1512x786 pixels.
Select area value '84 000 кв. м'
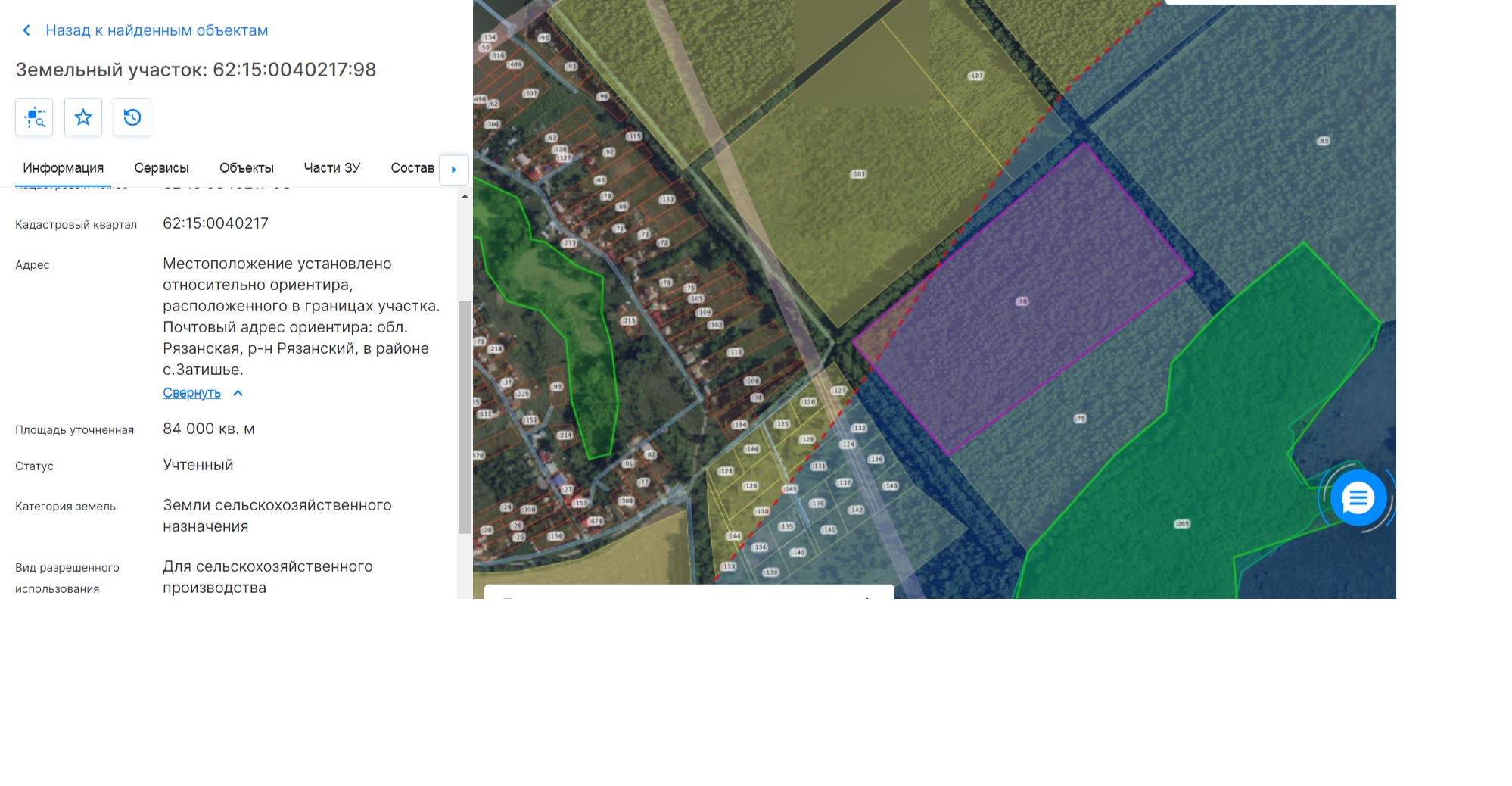pos(209,429)
